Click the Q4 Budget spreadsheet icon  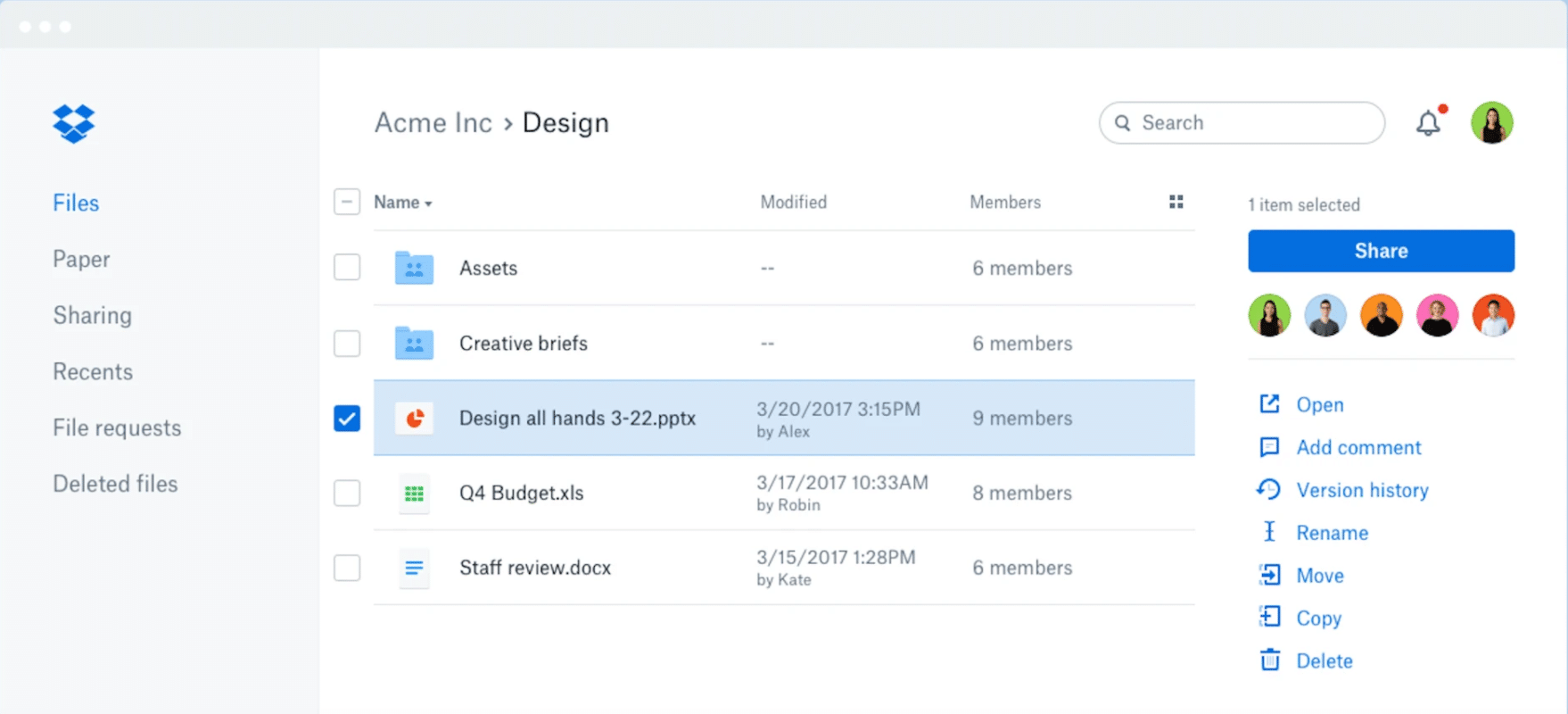click(414, 494)
